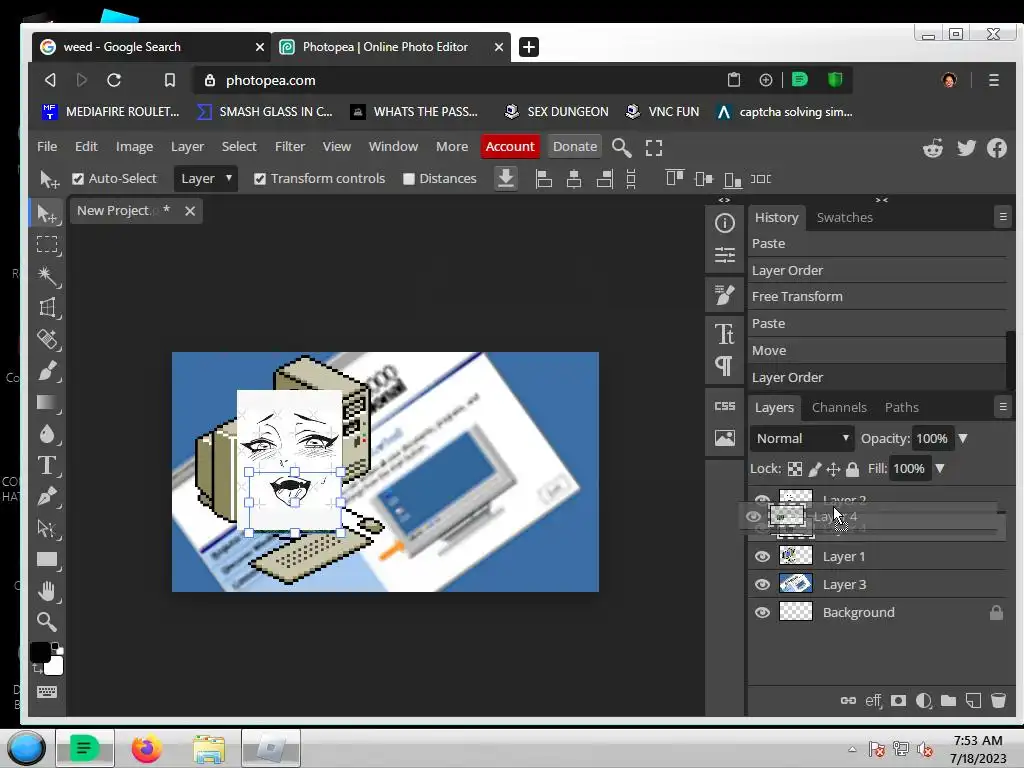Open the CSS panel icon
This screenshot has width=1024, height=768.
(x=724, y=406)
